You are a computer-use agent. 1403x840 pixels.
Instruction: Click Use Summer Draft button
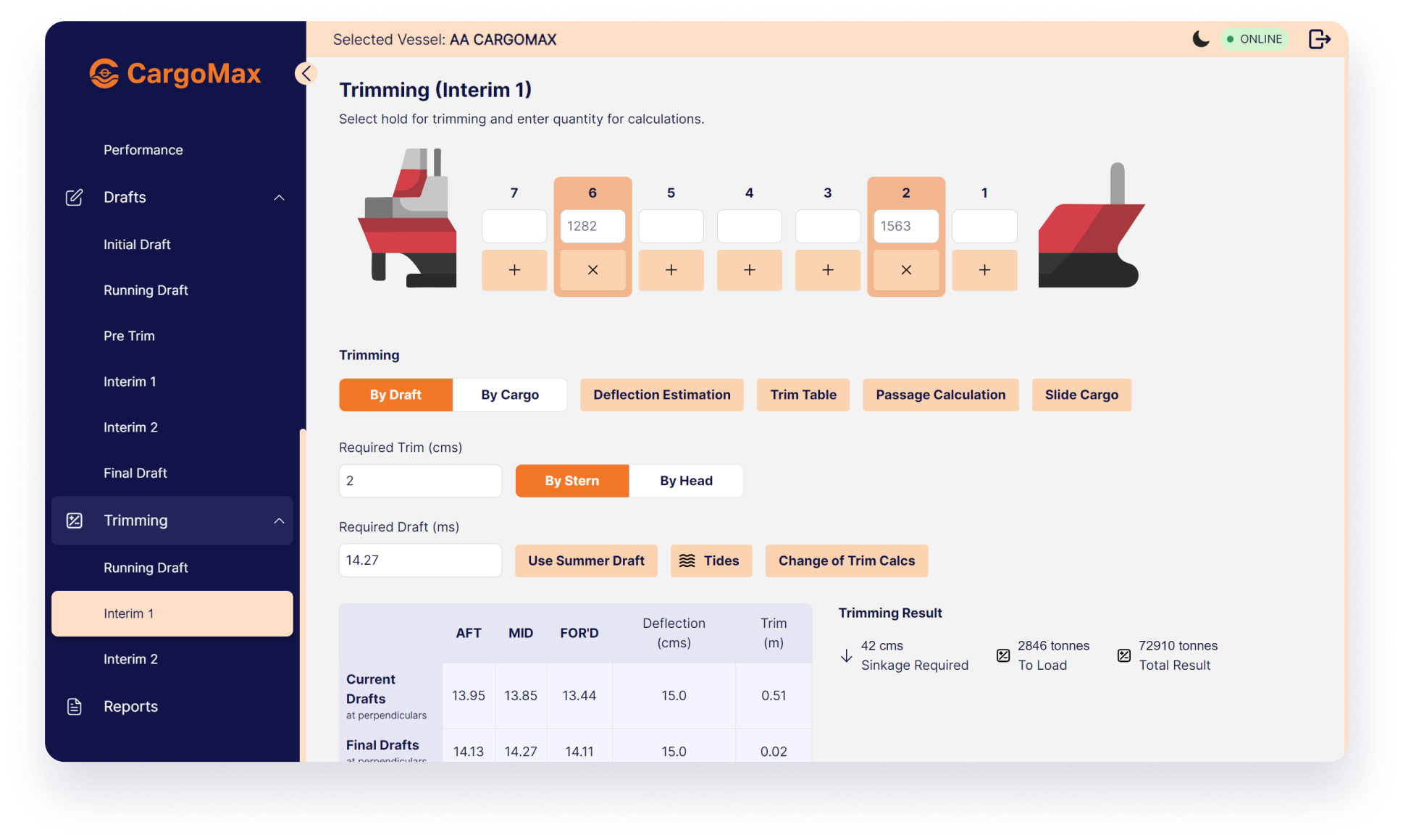tap(586, 560)
